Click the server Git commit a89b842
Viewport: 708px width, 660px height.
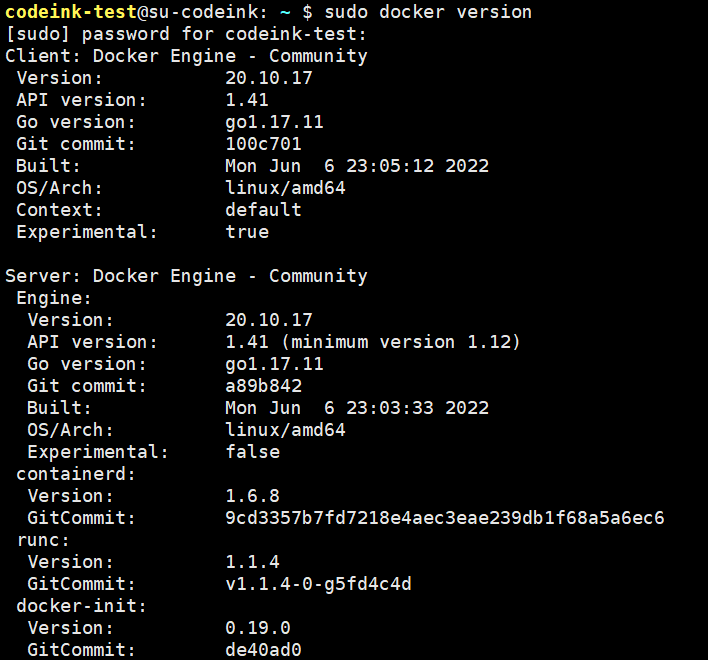263,386
